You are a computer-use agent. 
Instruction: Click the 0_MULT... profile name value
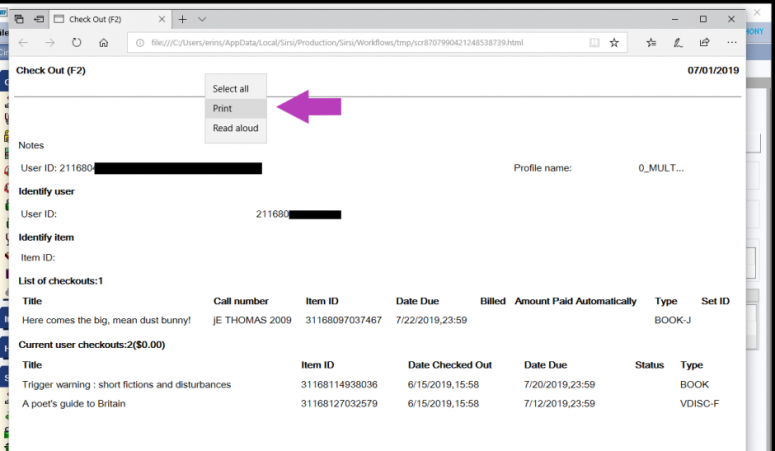coord(661,168)
